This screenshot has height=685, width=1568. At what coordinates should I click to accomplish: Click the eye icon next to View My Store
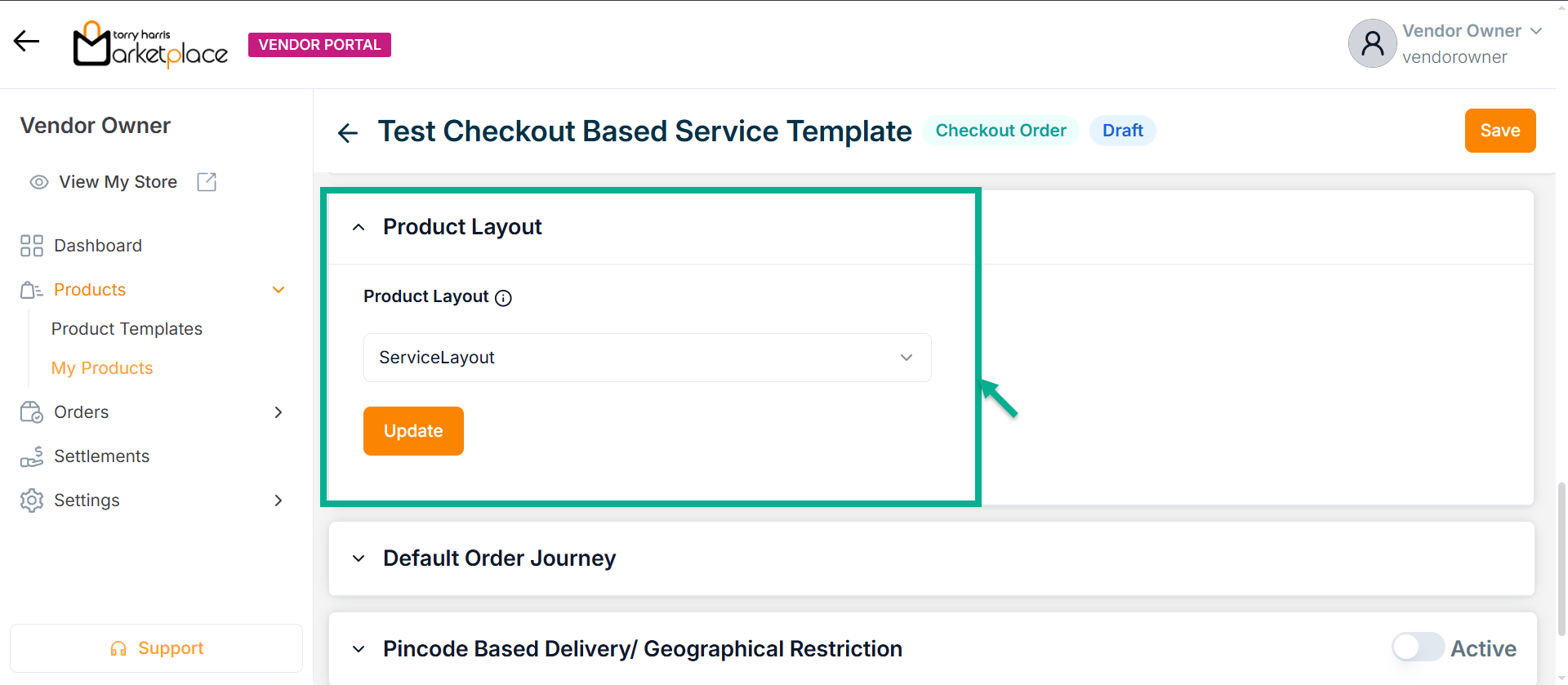click(38, 182)
